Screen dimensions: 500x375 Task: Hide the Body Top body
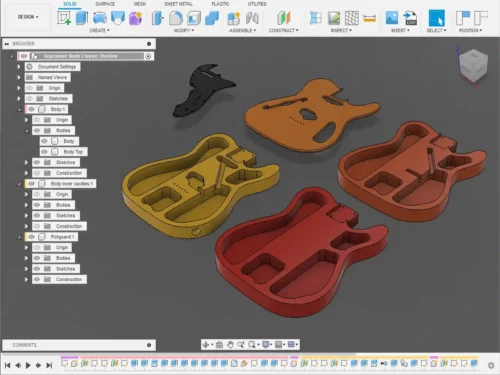pos(44,152)
